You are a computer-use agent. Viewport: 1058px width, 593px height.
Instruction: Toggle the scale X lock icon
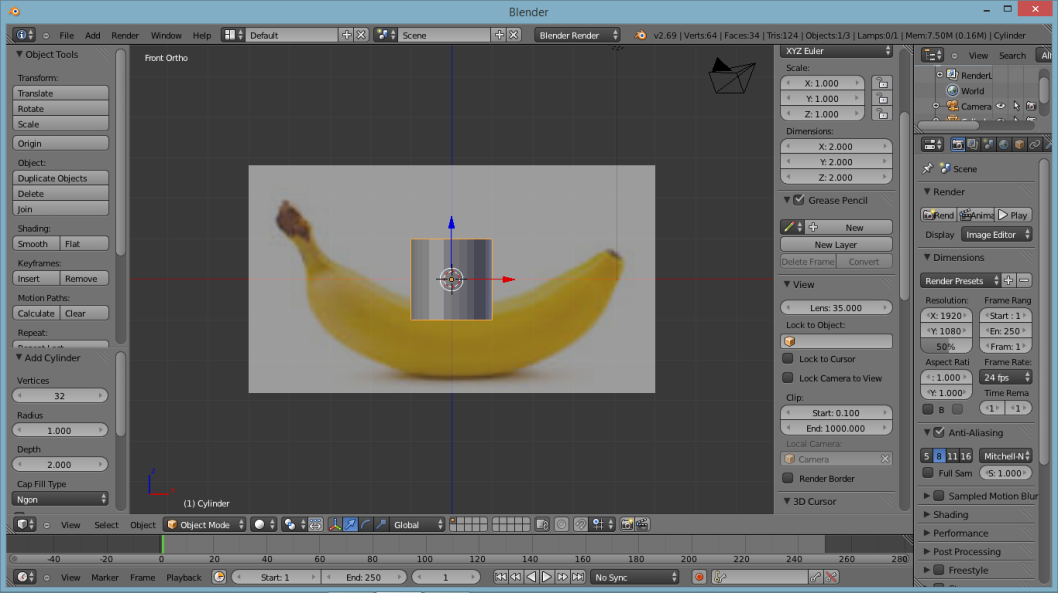(x=881, y=83)
